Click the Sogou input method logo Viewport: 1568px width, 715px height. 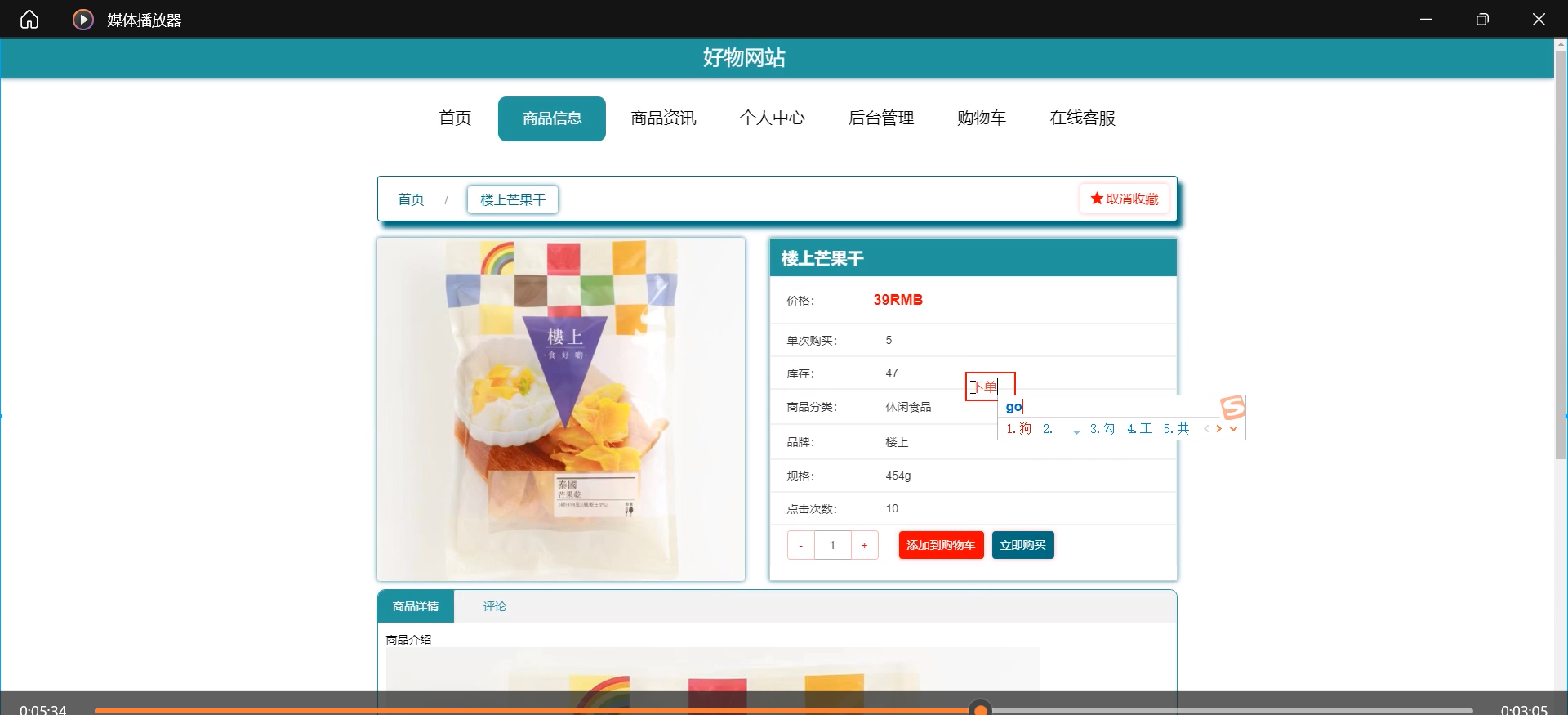[1233, 407]
